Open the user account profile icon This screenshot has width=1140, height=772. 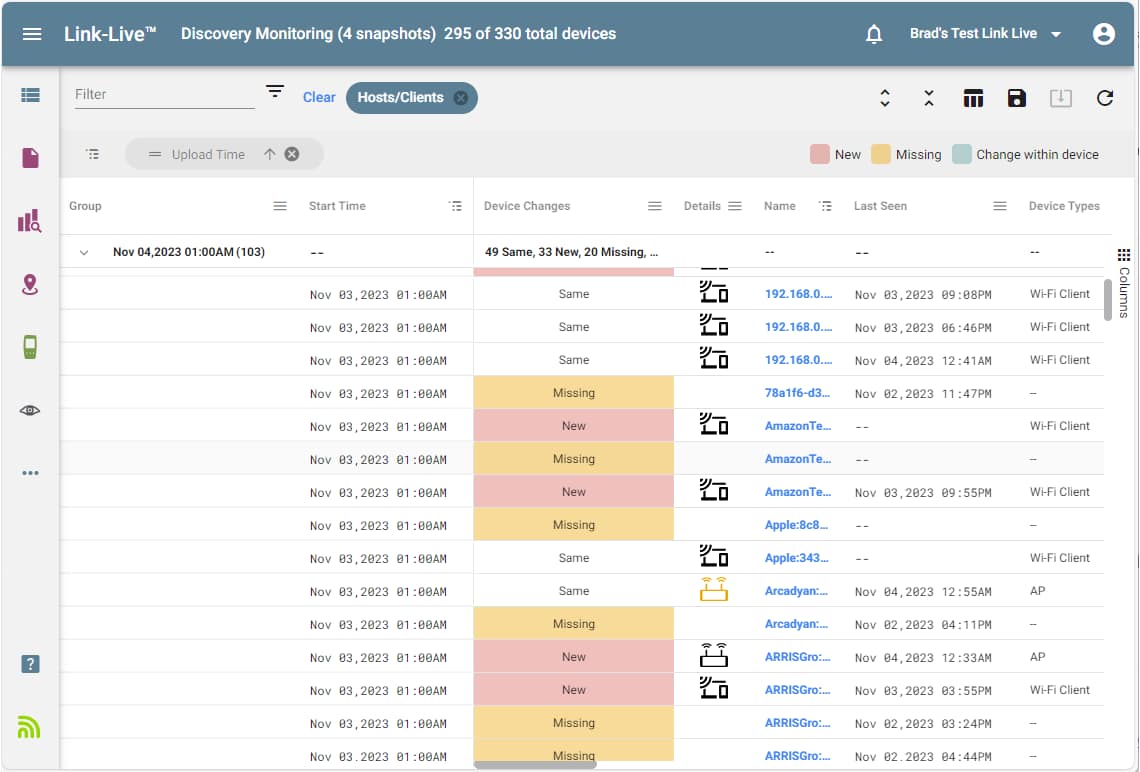coord(1104,34)
